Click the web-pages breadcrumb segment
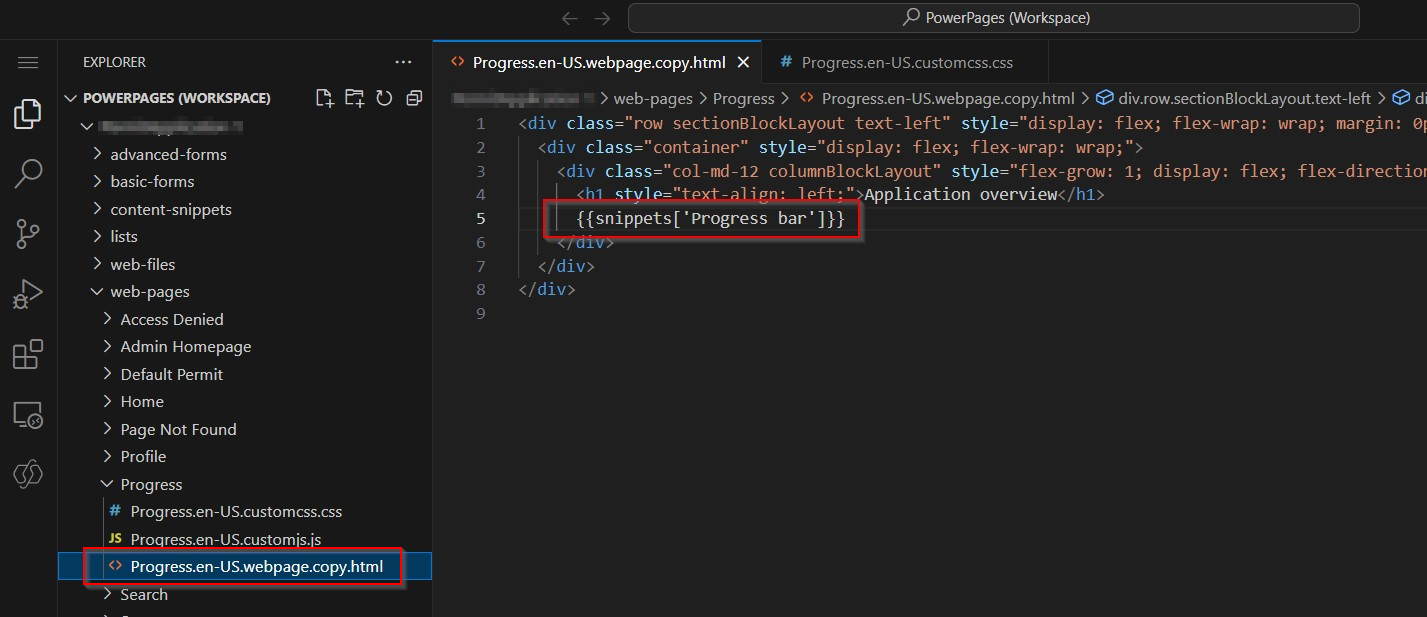The width and height of the screenshot is (1427, 617). (652, 98)
